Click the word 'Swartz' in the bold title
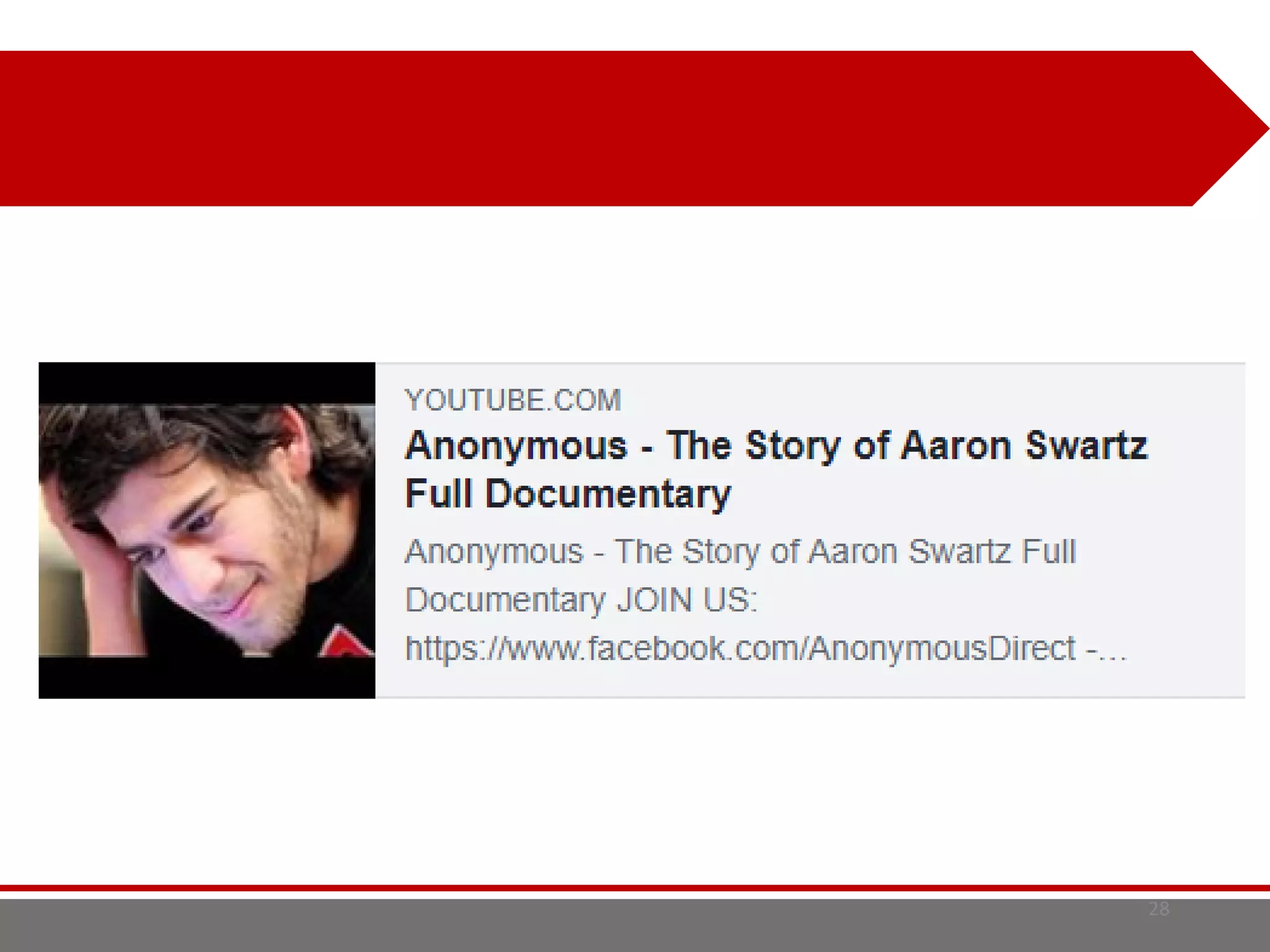 coord(1086,446)
